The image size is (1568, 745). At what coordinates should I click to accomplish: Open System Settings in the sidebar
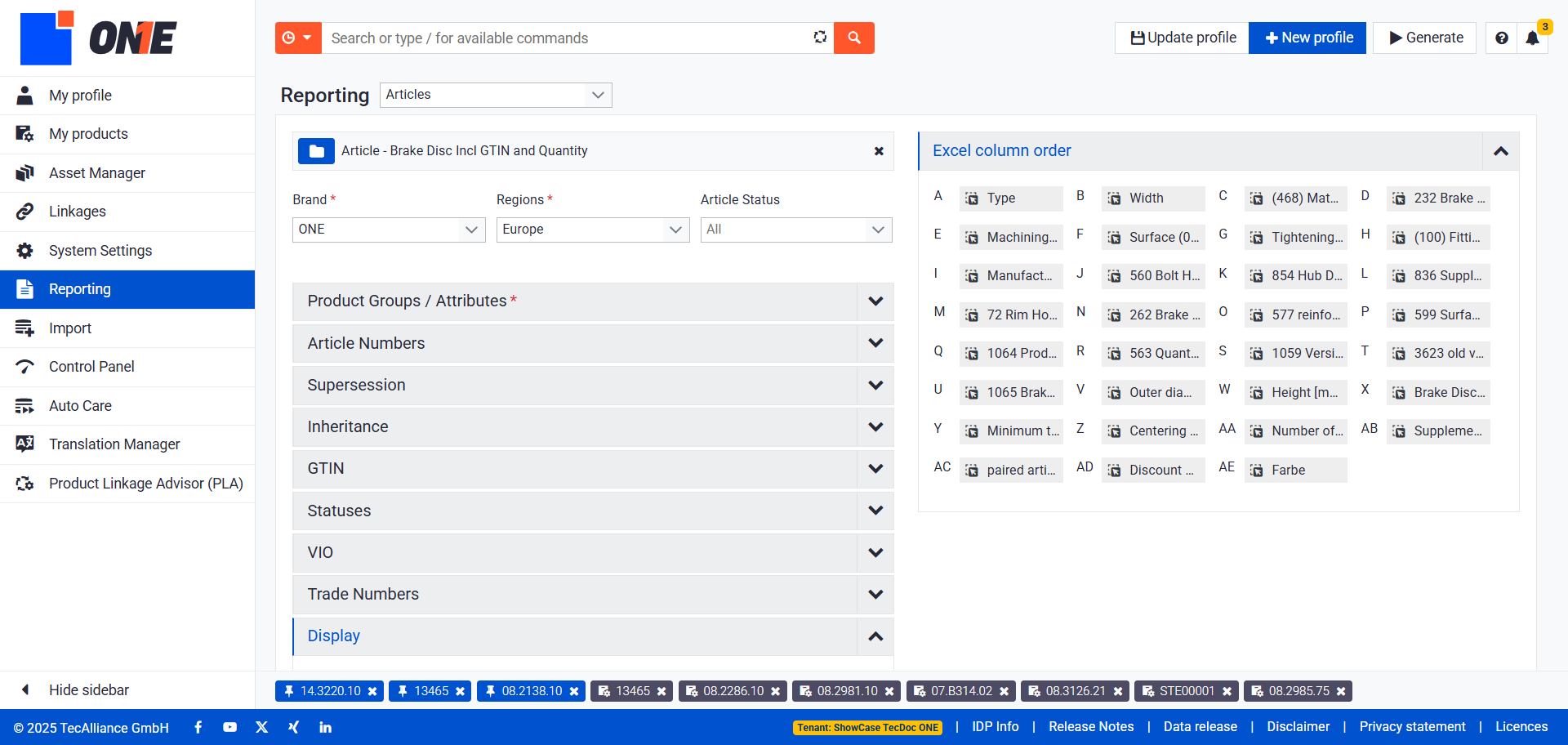coord(127,251)
